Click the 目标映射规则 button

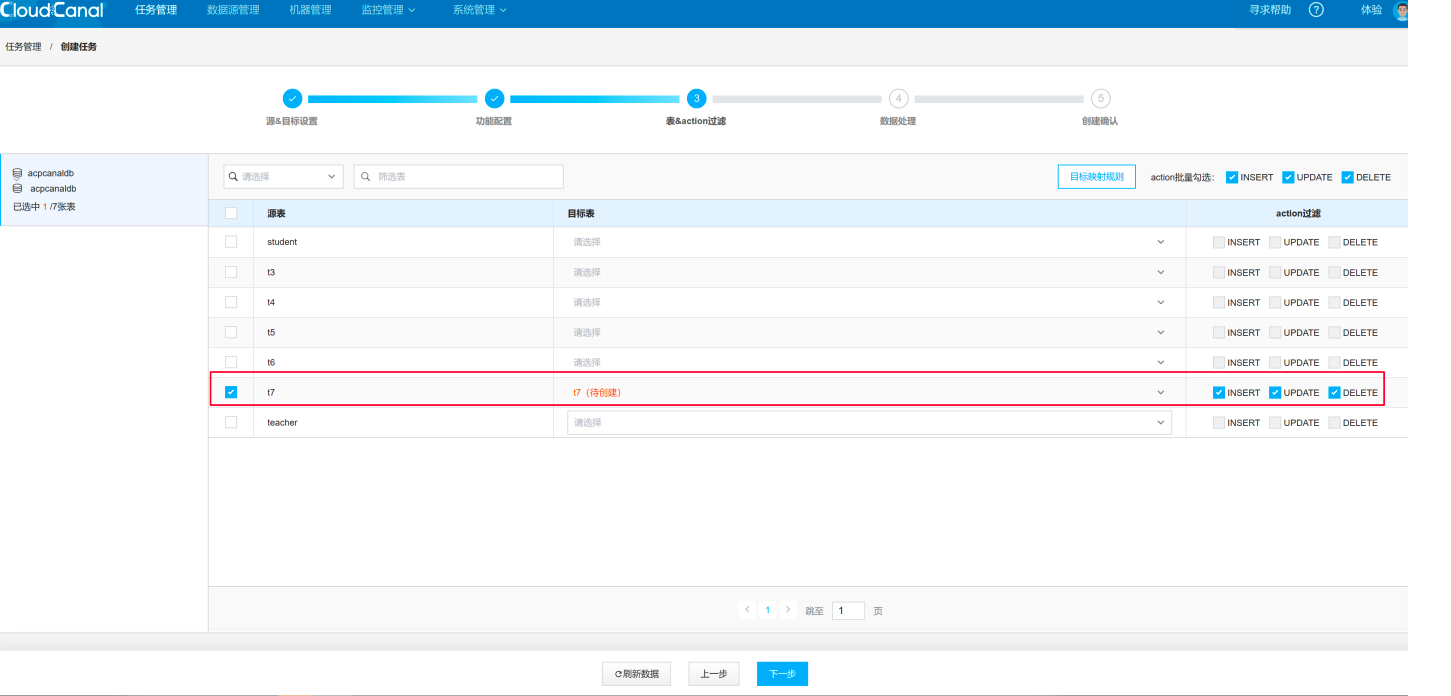click(x=1097, y=177)
